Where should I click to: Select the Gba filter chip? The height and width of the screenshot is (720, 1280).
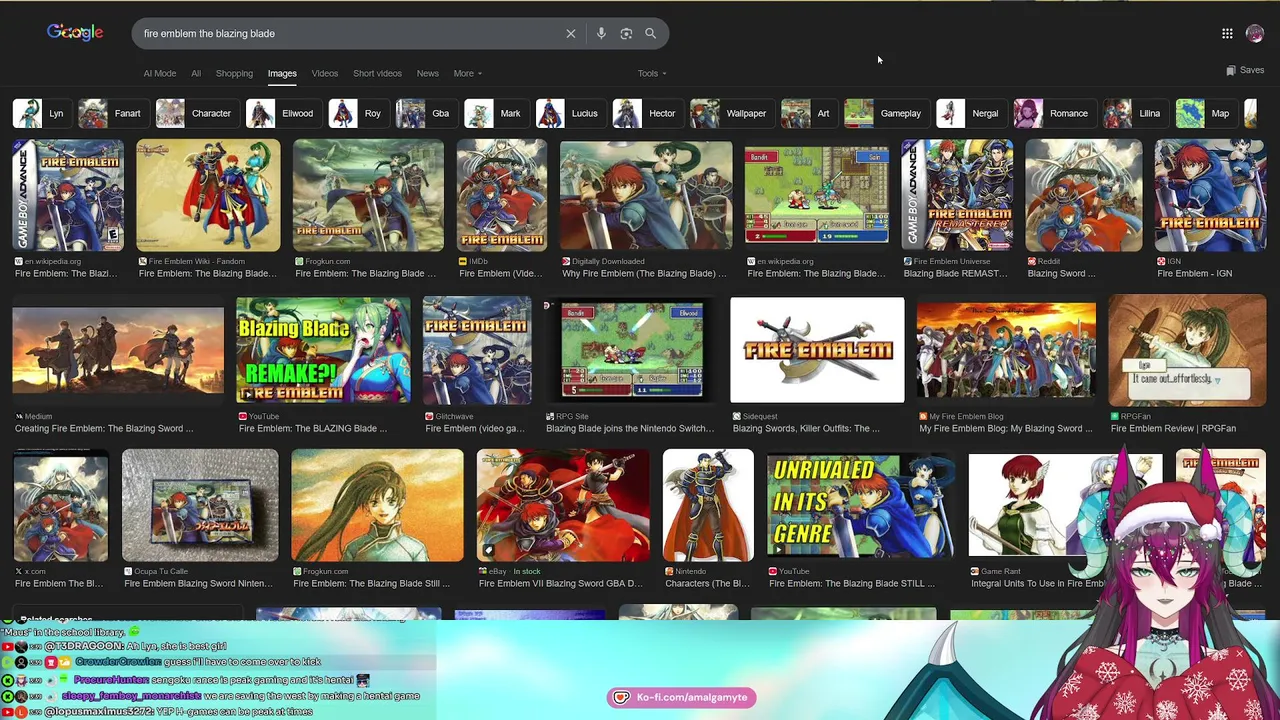pos(425,113)
